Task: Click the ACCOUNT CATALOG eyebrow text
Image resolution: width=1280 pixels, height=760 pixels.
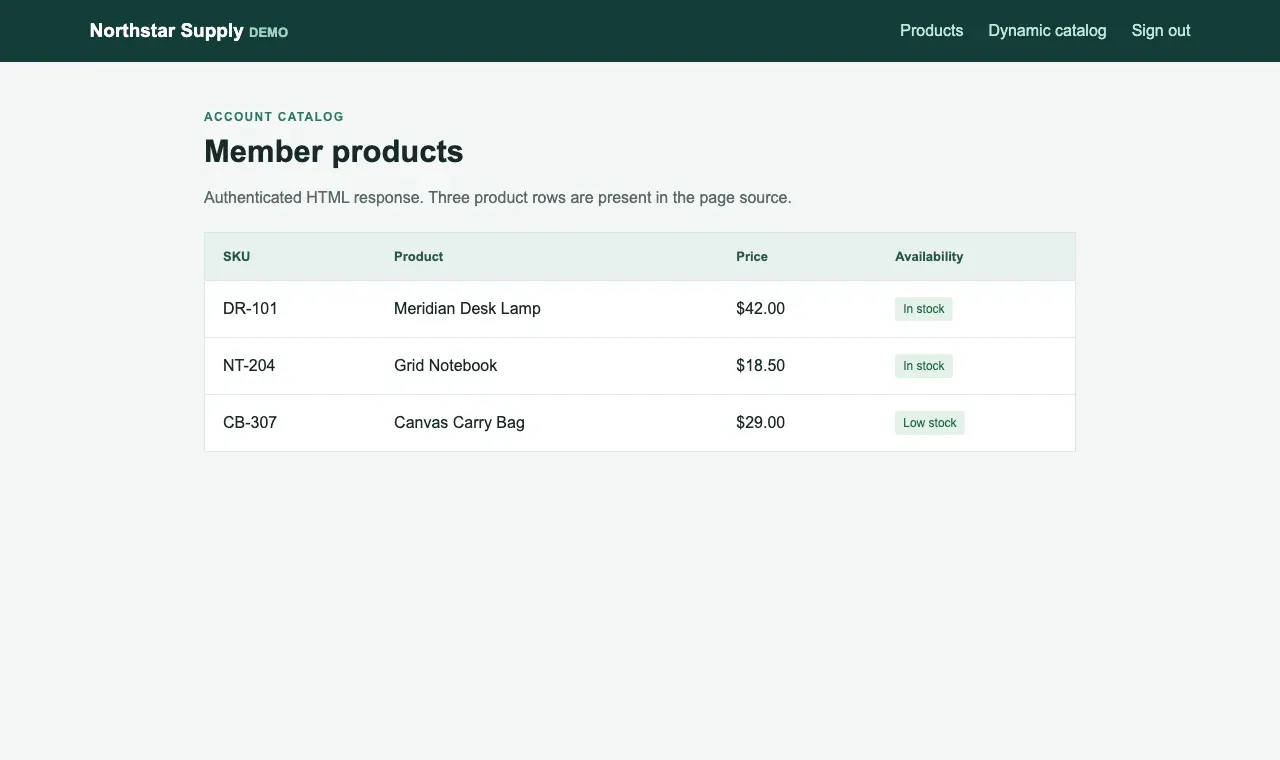Action: 274,117
